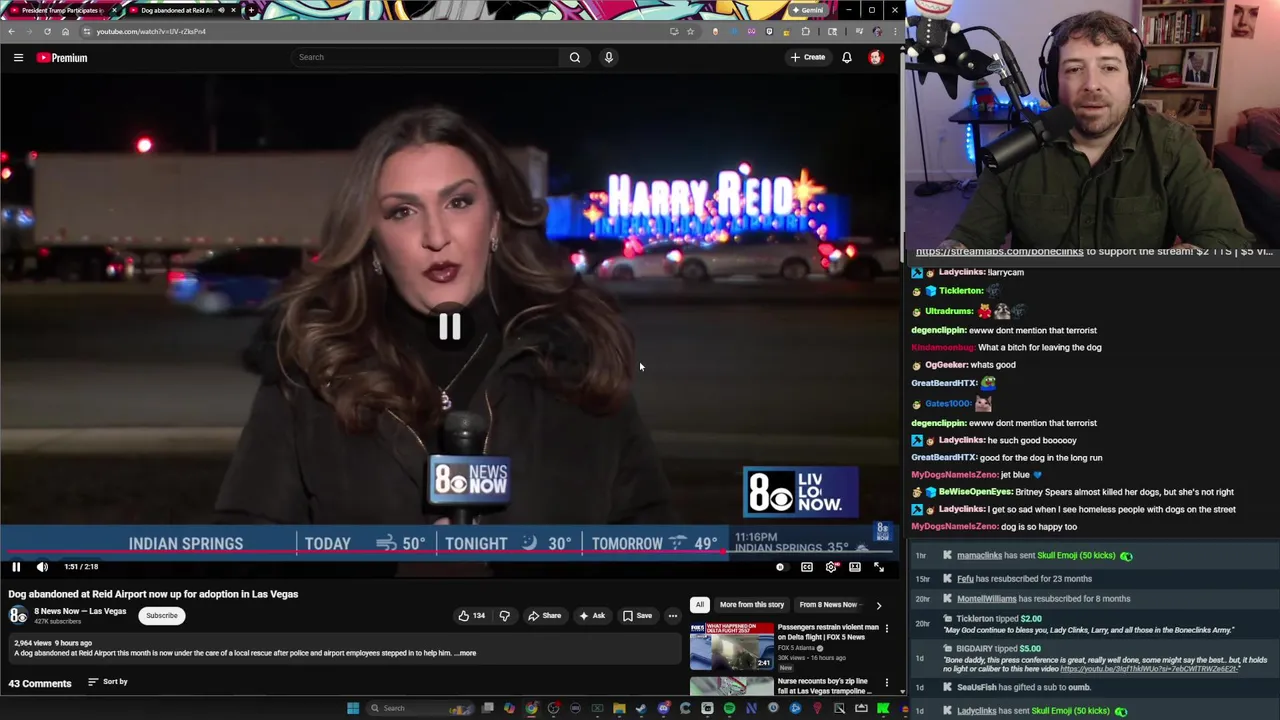Open more actions three-dot menu under video

673,616
